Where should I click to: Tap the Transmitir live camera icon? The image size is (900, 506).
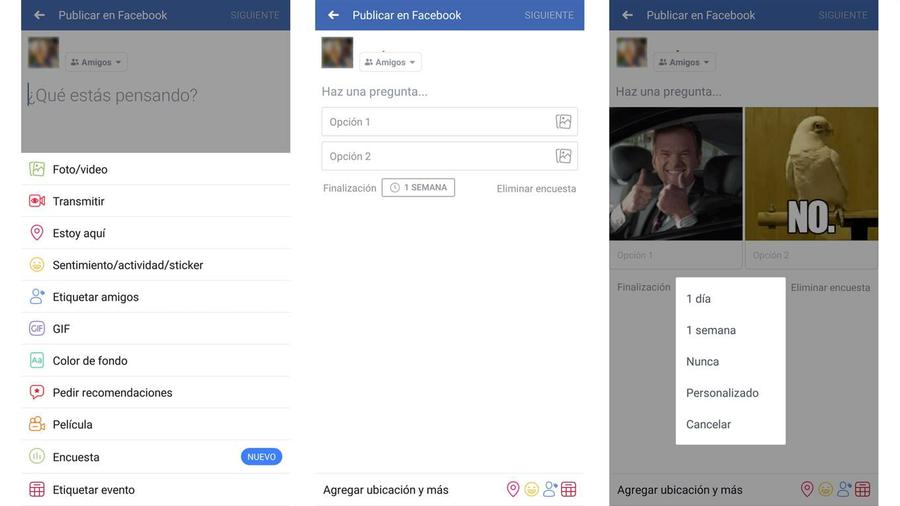(x=37, y=201)
